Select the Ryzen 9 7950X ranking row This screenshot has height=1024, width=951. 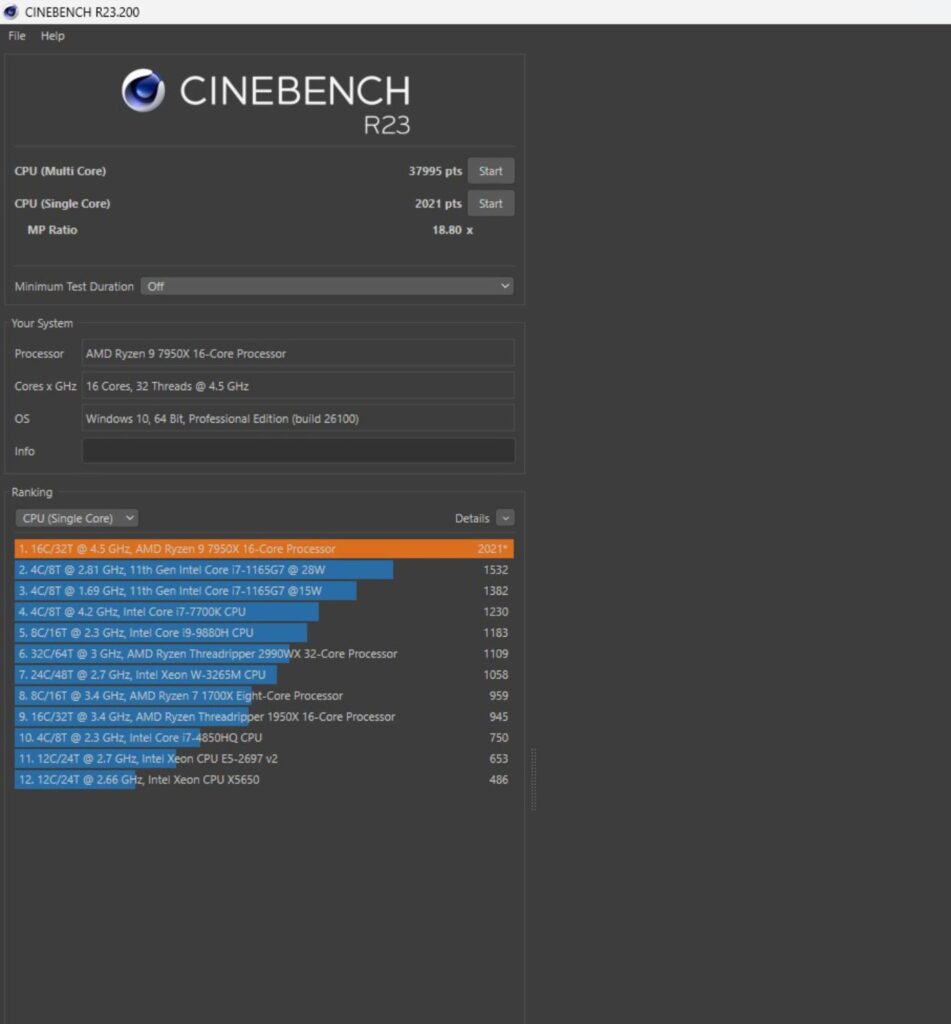tap(264, 549)
